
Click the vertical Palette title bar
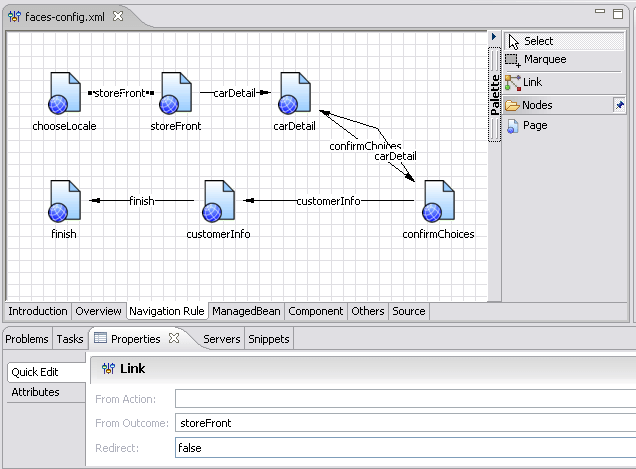494,95
